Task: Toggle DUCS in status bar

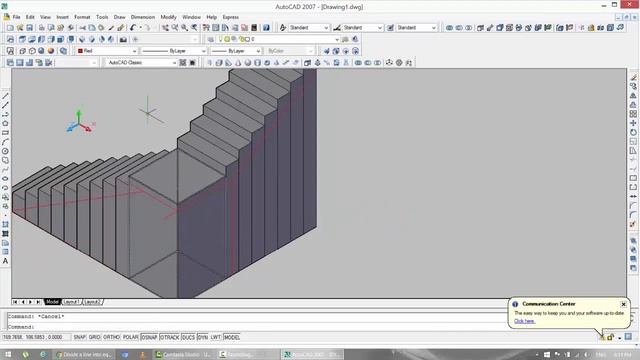Action: tap(188, 337)
